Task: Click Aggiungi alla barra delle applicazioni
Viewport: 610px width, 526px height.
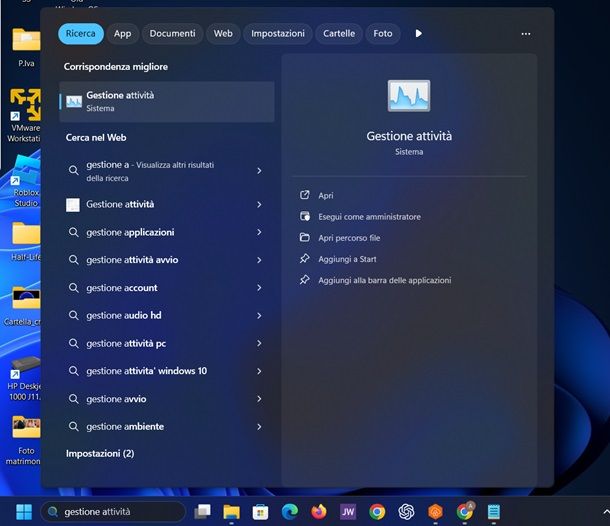Action: pyautogui.click(x=384, y=280)
